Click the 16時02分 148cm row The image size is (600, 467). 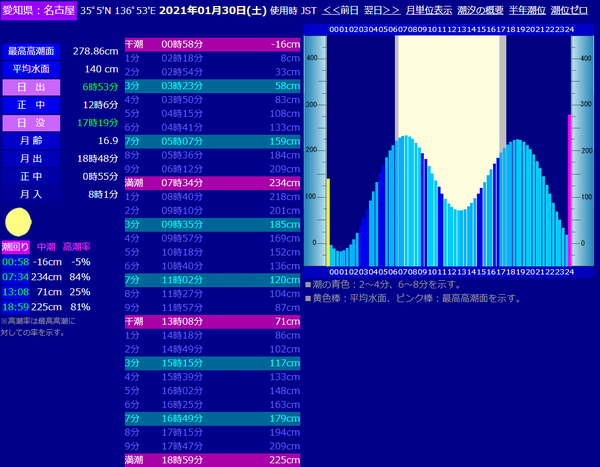click(212, 391)
